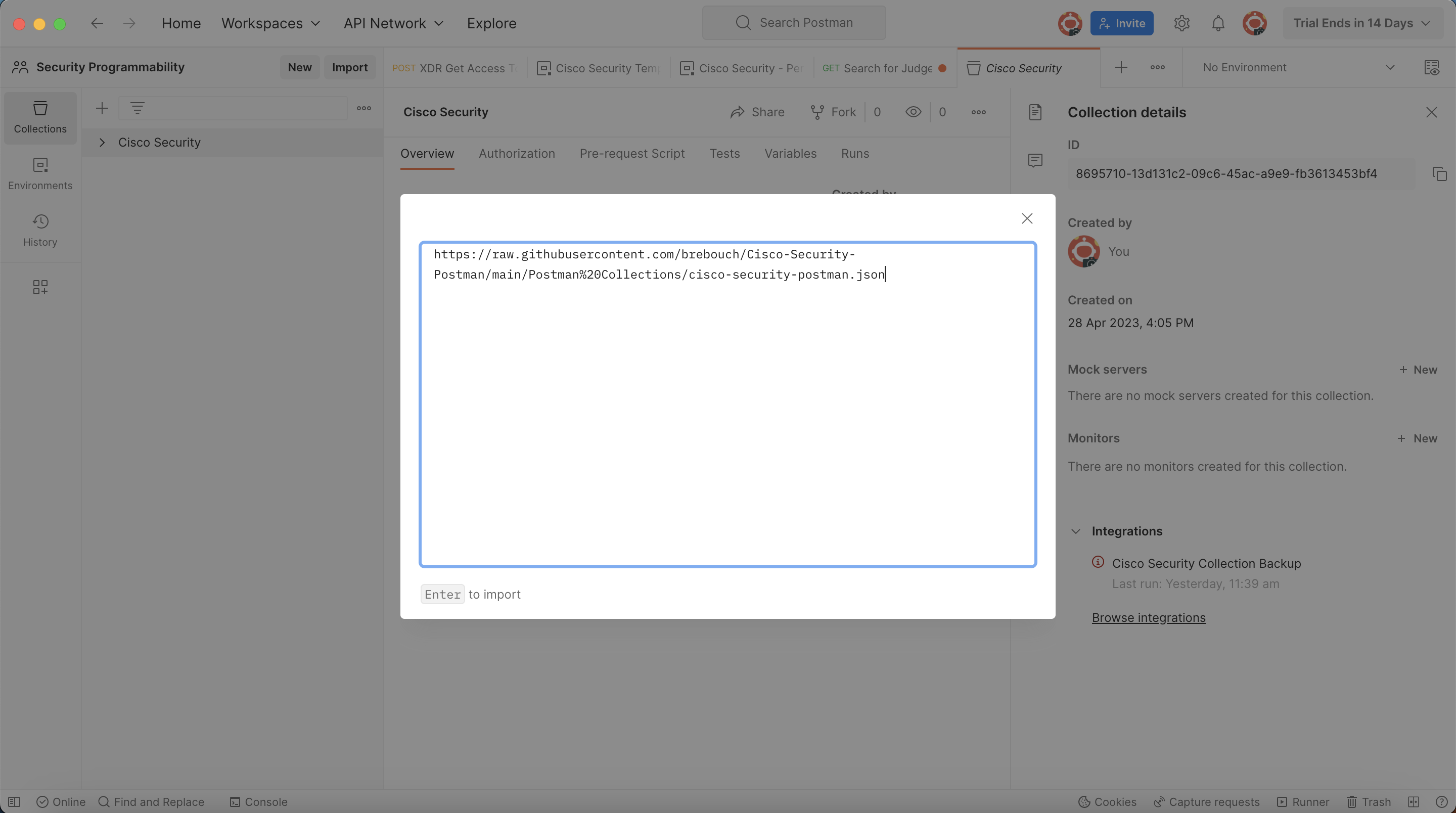
Task: Open Postman settings gear icon
Action: point(1181,23)
